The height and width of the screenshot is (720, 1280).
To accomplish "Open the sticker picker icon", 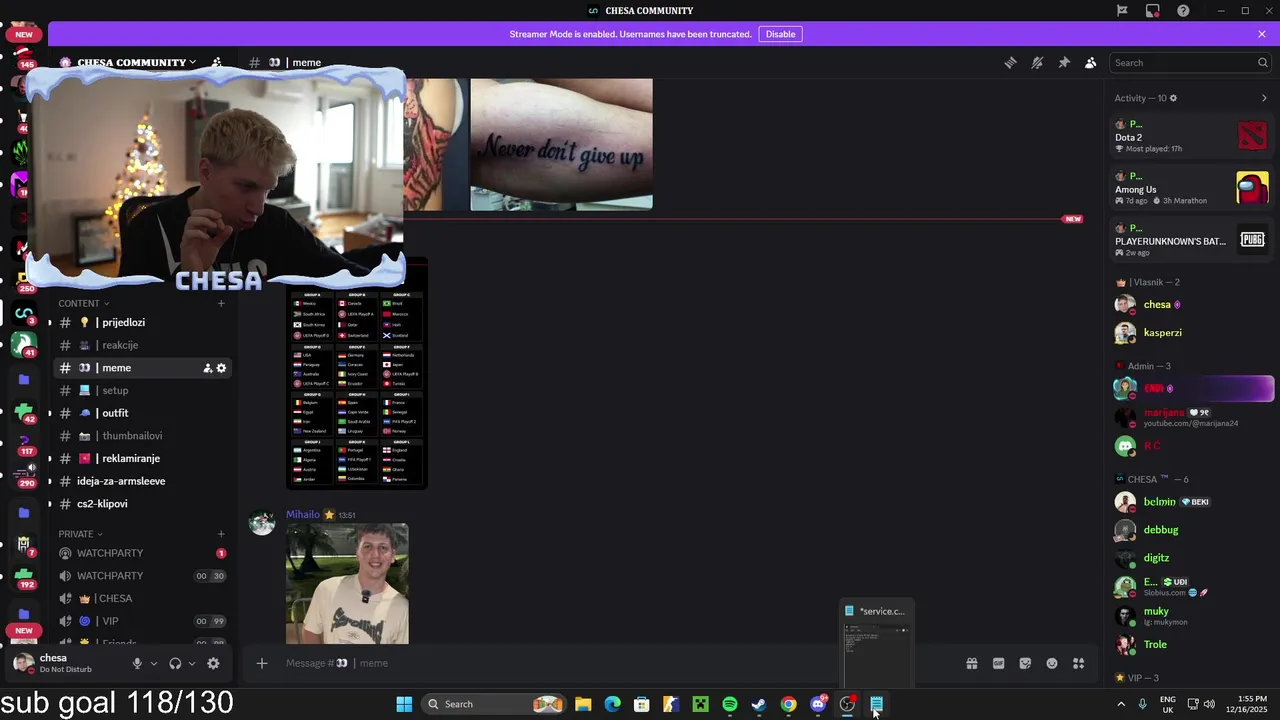I will coord(1025,663).
